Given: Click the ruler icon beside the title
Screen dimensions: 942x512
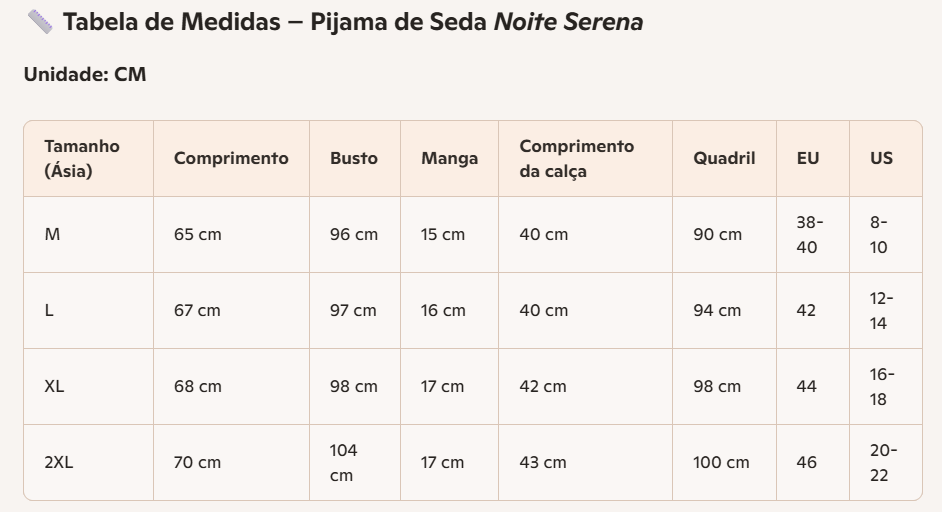Looking at the screenshot, I should pos(40,22).
